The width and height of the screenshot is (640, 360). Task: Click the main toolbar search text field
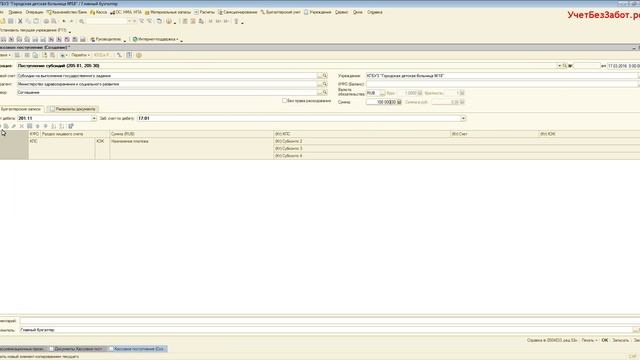tap(107, 21)
